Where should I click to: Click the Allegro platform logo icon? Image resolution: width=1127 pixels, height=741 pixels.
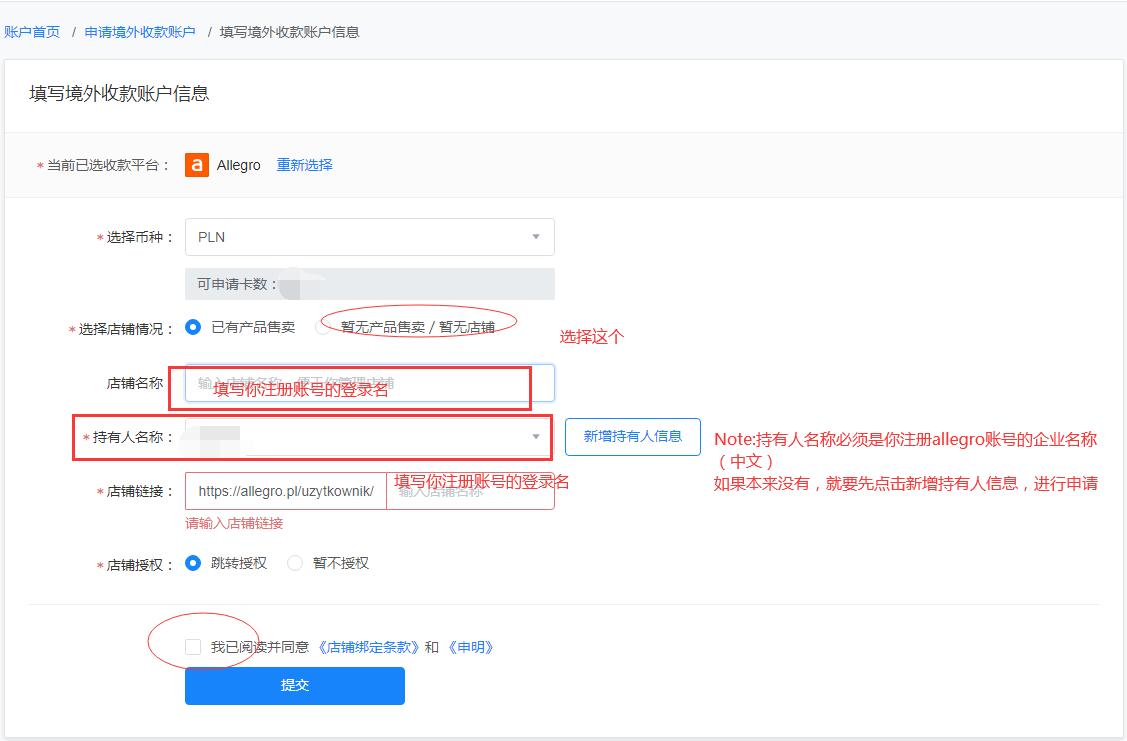tap(196, 164)
